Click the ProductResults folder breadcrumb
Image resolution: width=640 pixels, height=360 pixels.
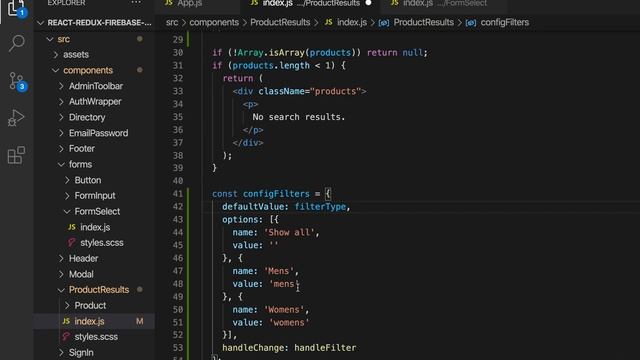pyautogui.click(x=280, y=22)
